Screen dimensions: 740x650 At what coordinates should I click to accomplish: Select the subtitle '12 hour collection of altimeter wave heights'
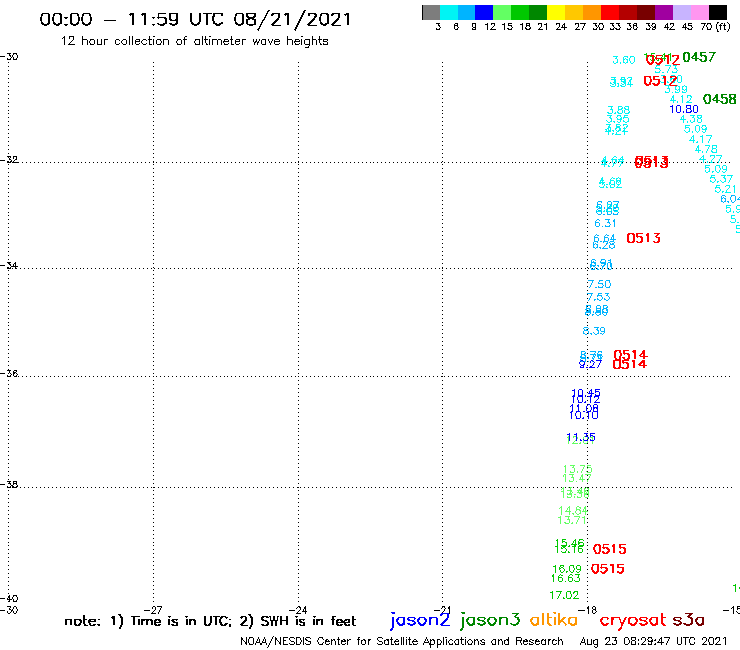(x=194, y=41)
